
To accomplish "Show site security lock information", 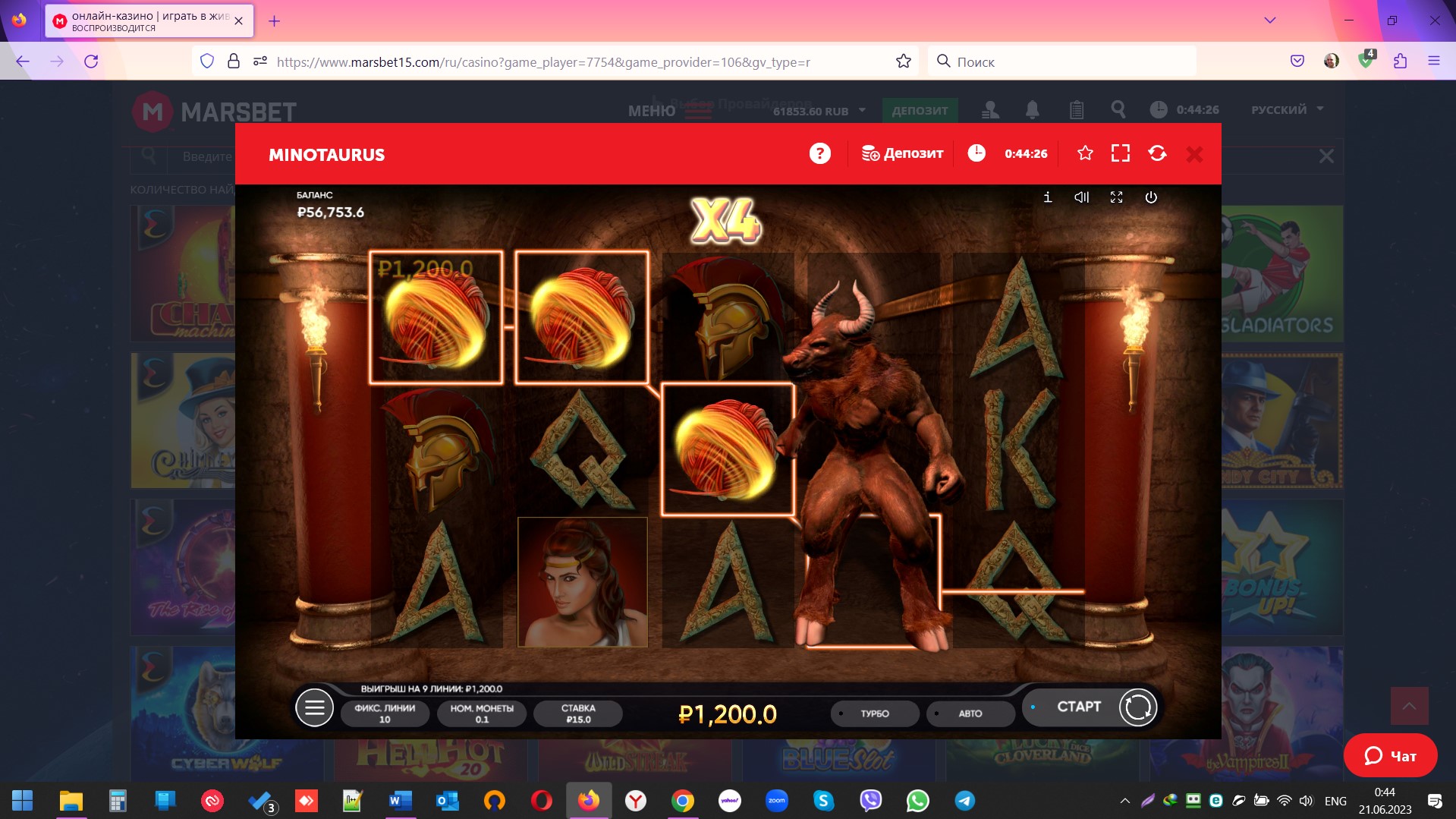I will coord(234,61).
